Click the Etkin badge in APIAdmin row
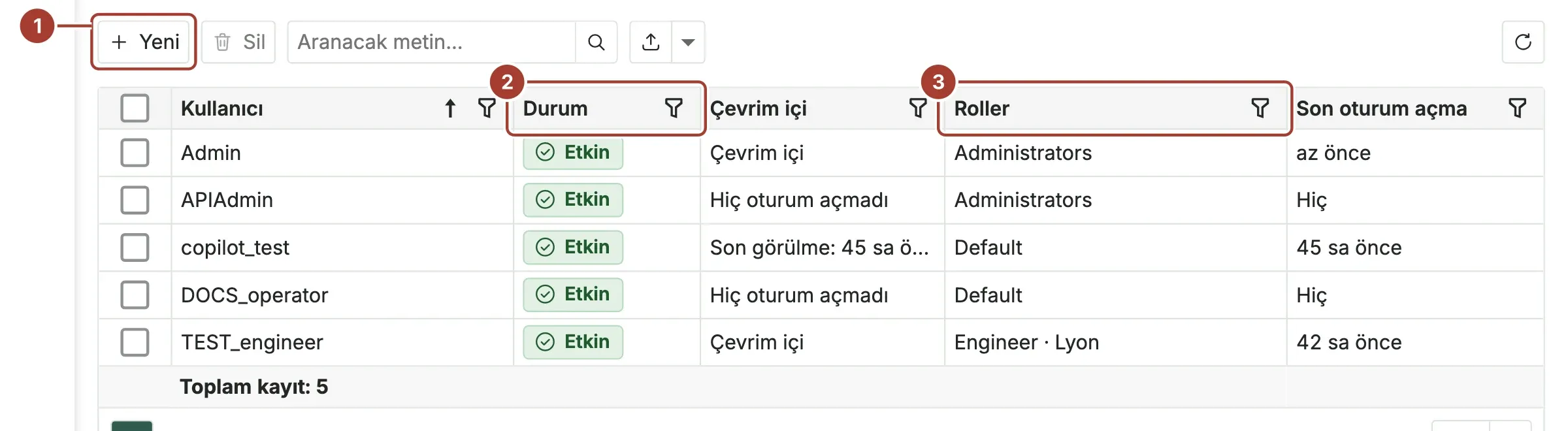Screen dimensions: 1568x431 click(573, 200)
